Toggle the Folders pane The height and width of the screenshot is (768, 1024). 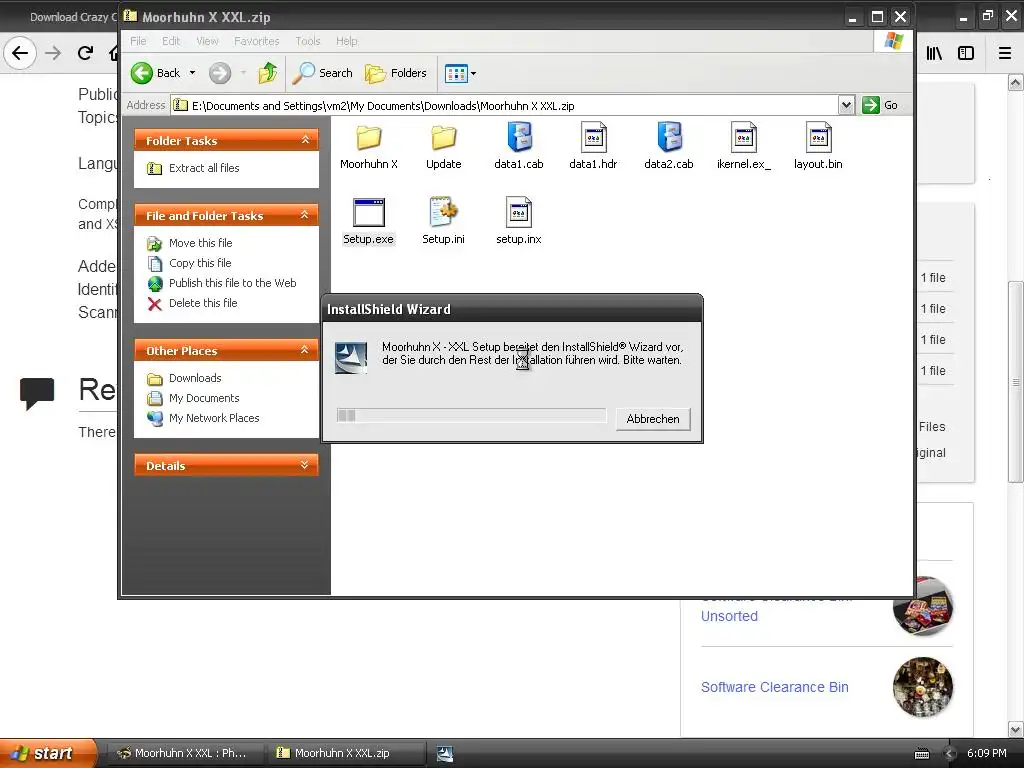click(396, 73)
